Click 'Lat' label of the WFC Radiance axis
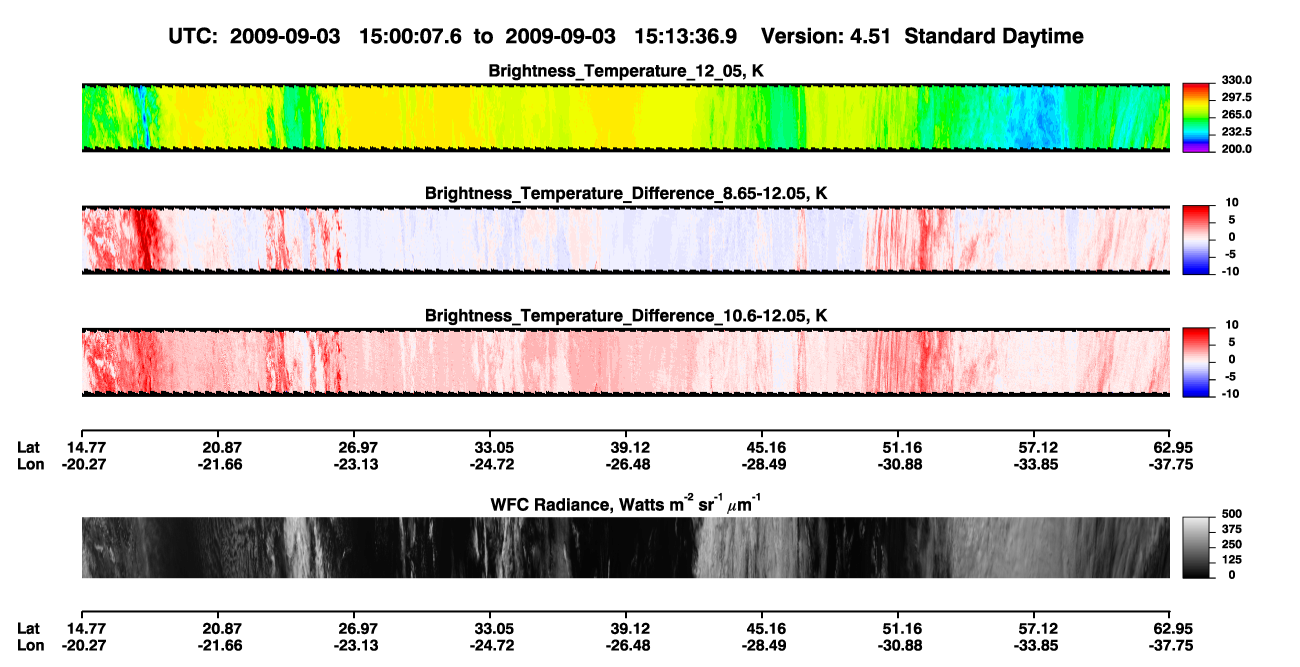The width and height of the screenshot is (1300, 667). click(29, 628)
